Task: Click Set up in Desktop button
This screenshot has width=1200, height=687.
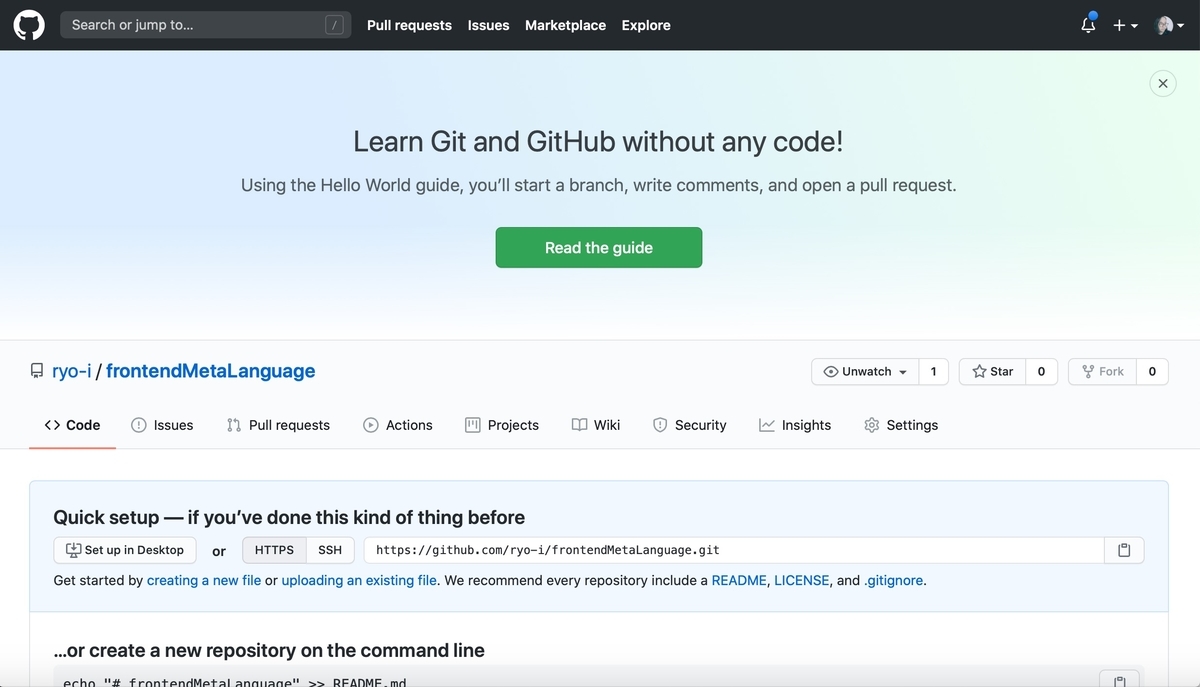Action: pyautogui.click(x=125, y=550)
